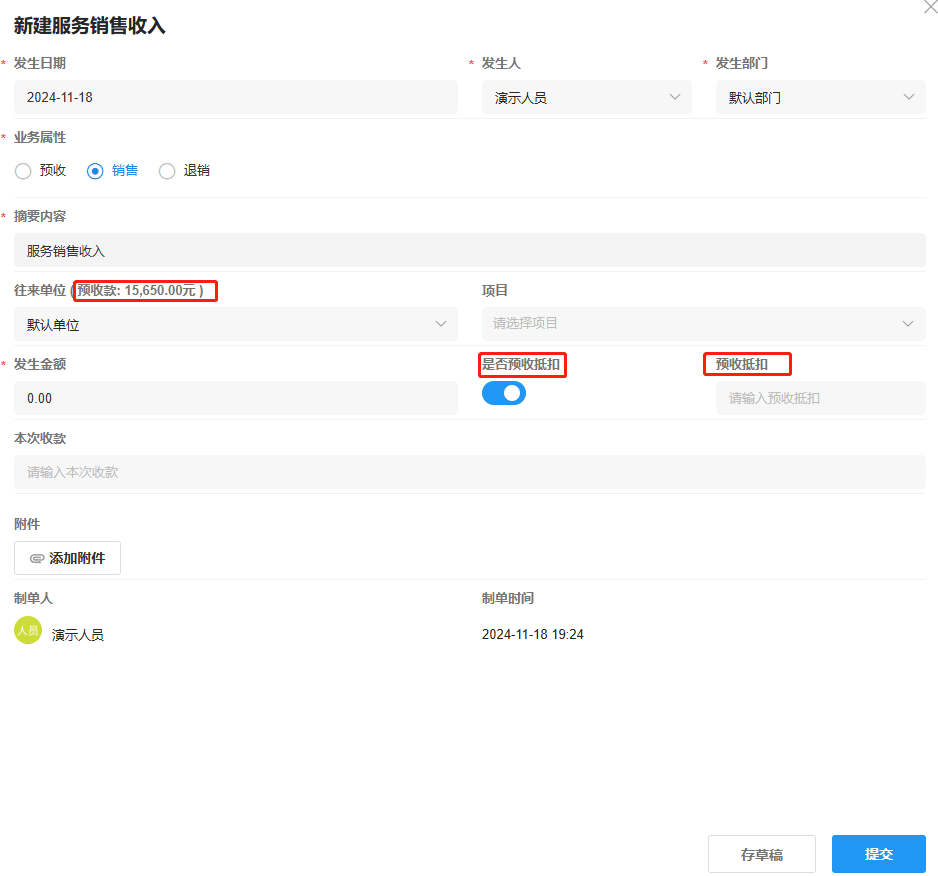Click the 本次收款 payment input field
This screenshot has height=876, width=938.
[x=469, y=472]
